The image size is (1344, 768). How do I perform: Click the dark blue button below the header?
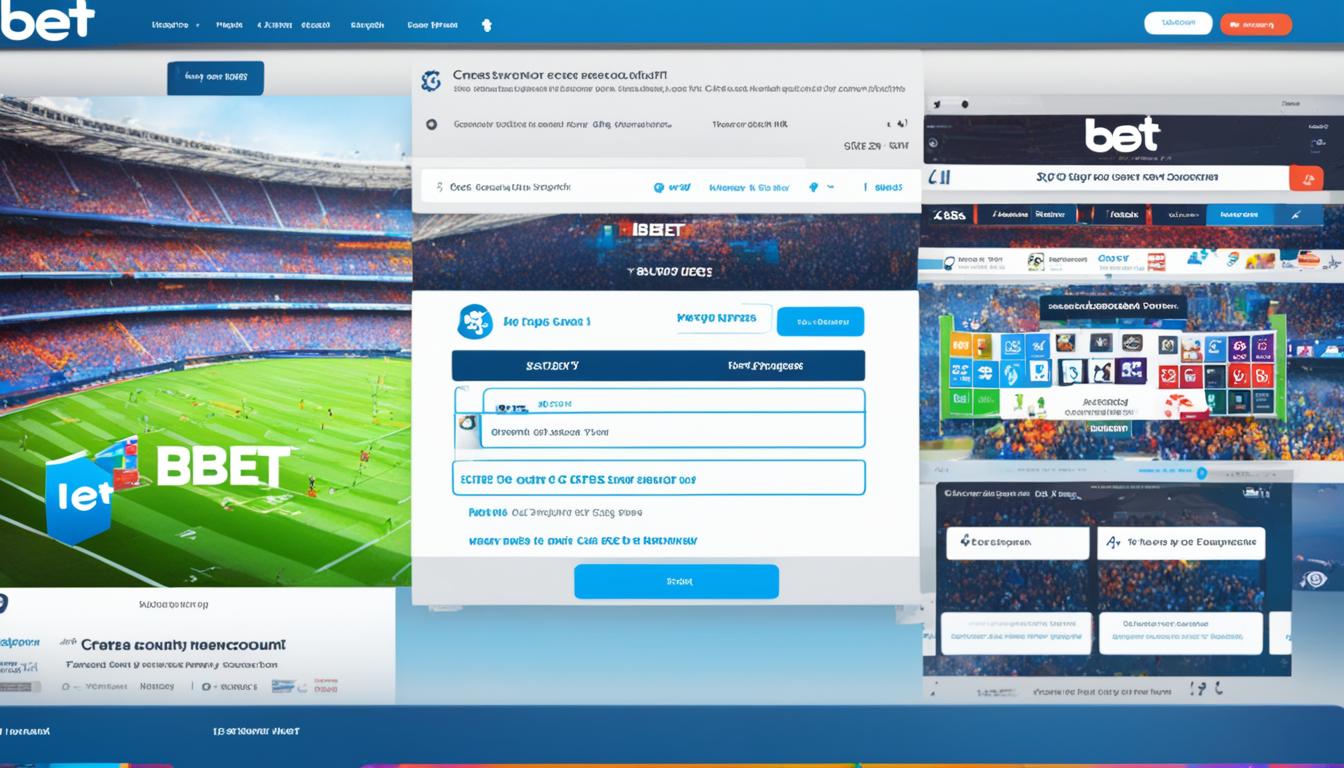coord(215,78)
